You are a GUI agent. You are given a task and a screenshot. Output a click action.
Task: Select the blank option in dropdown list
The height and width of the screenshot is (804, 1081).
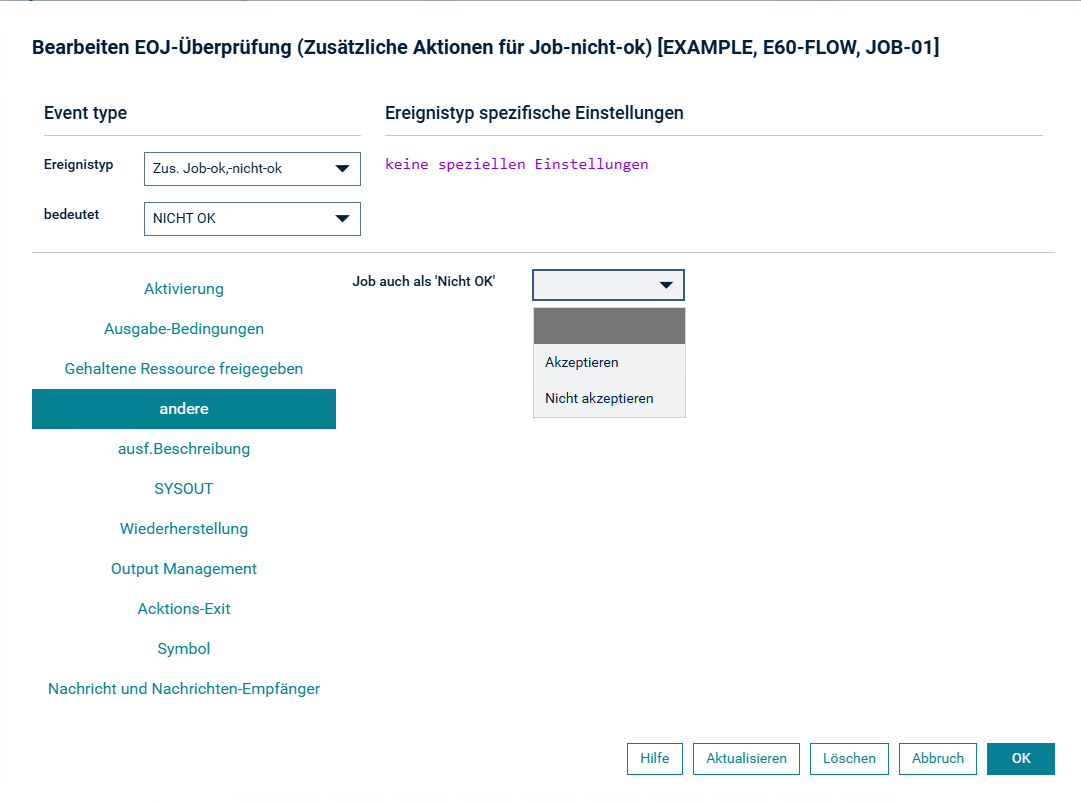tap(609, 326)
